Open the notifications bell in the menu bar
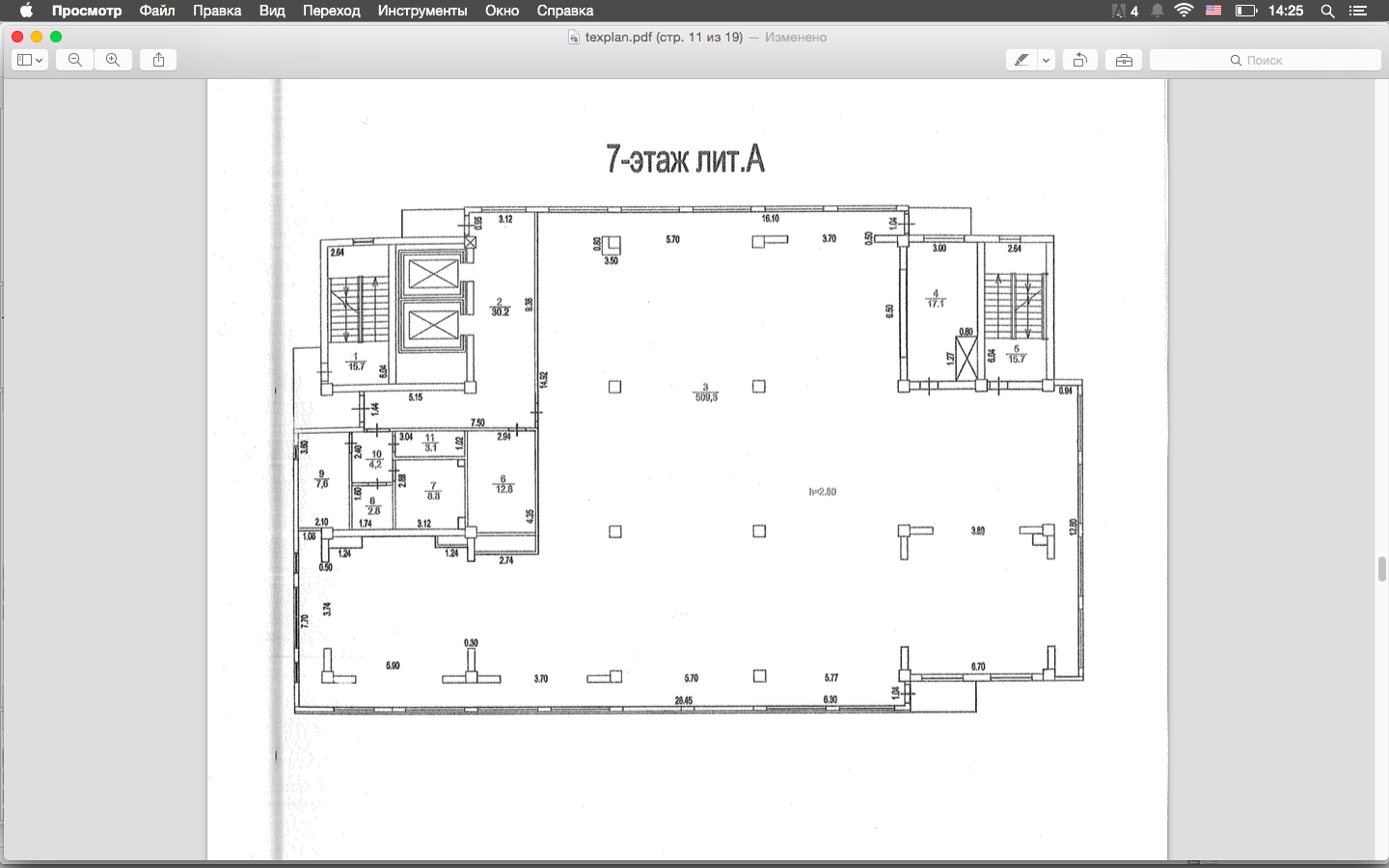This screenshot has width=1389, height=868. (1157, 11)
